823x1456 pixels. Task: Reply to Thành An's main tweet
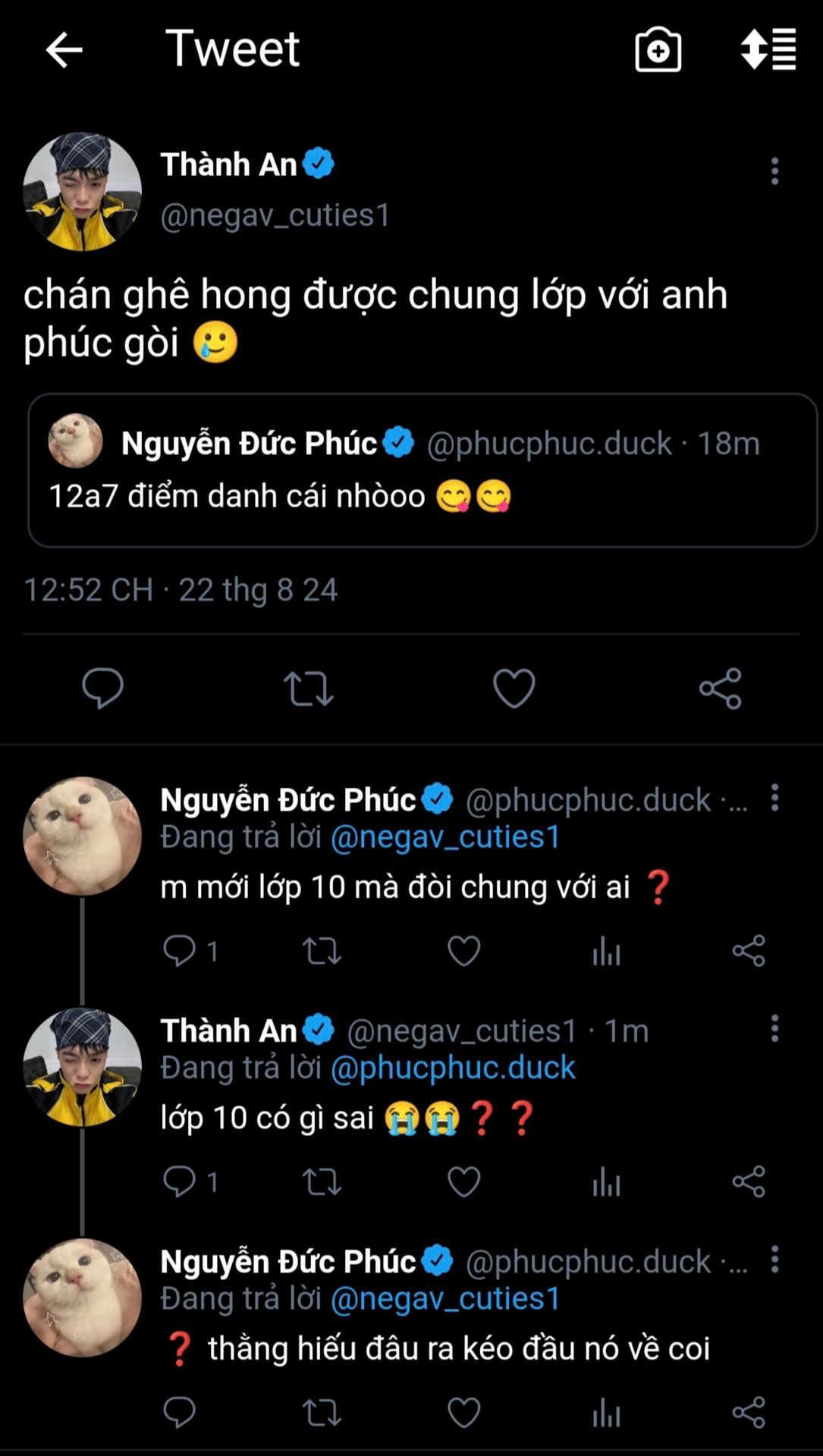pos(102,688)
